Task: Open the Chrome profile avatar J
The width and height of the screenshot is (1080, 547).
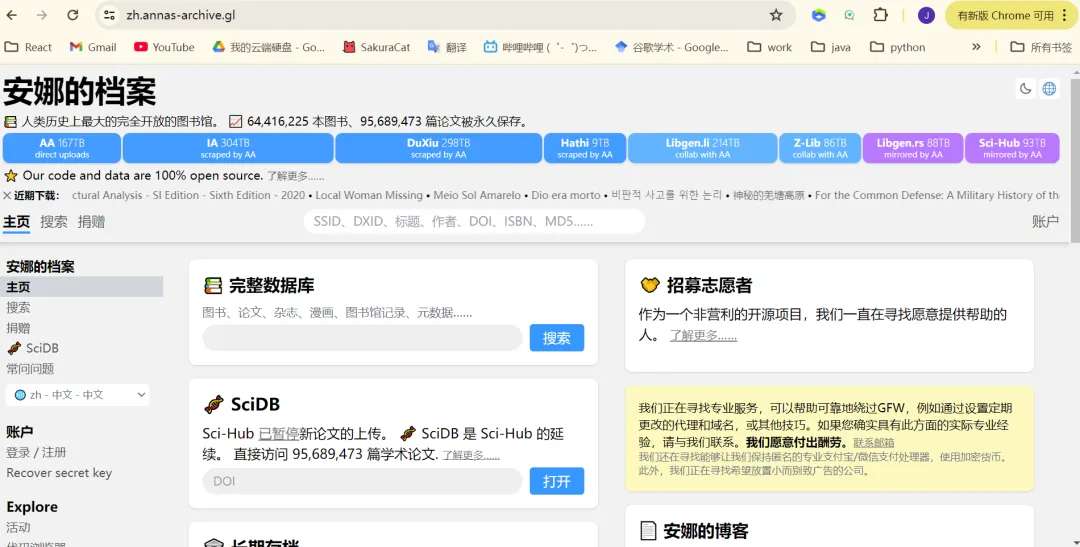Action: (926, 15)
